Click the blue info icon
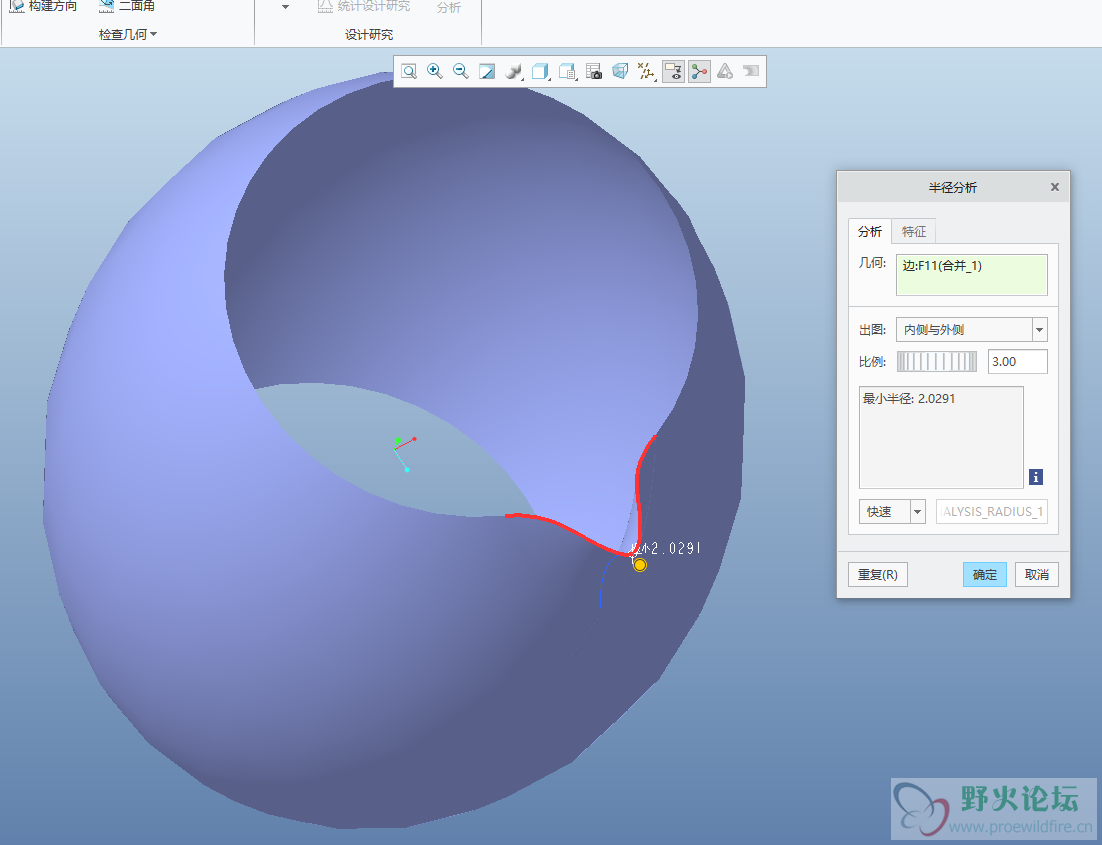The height and width of the screenshot is (845, 1102). (x=1035, y=477)
